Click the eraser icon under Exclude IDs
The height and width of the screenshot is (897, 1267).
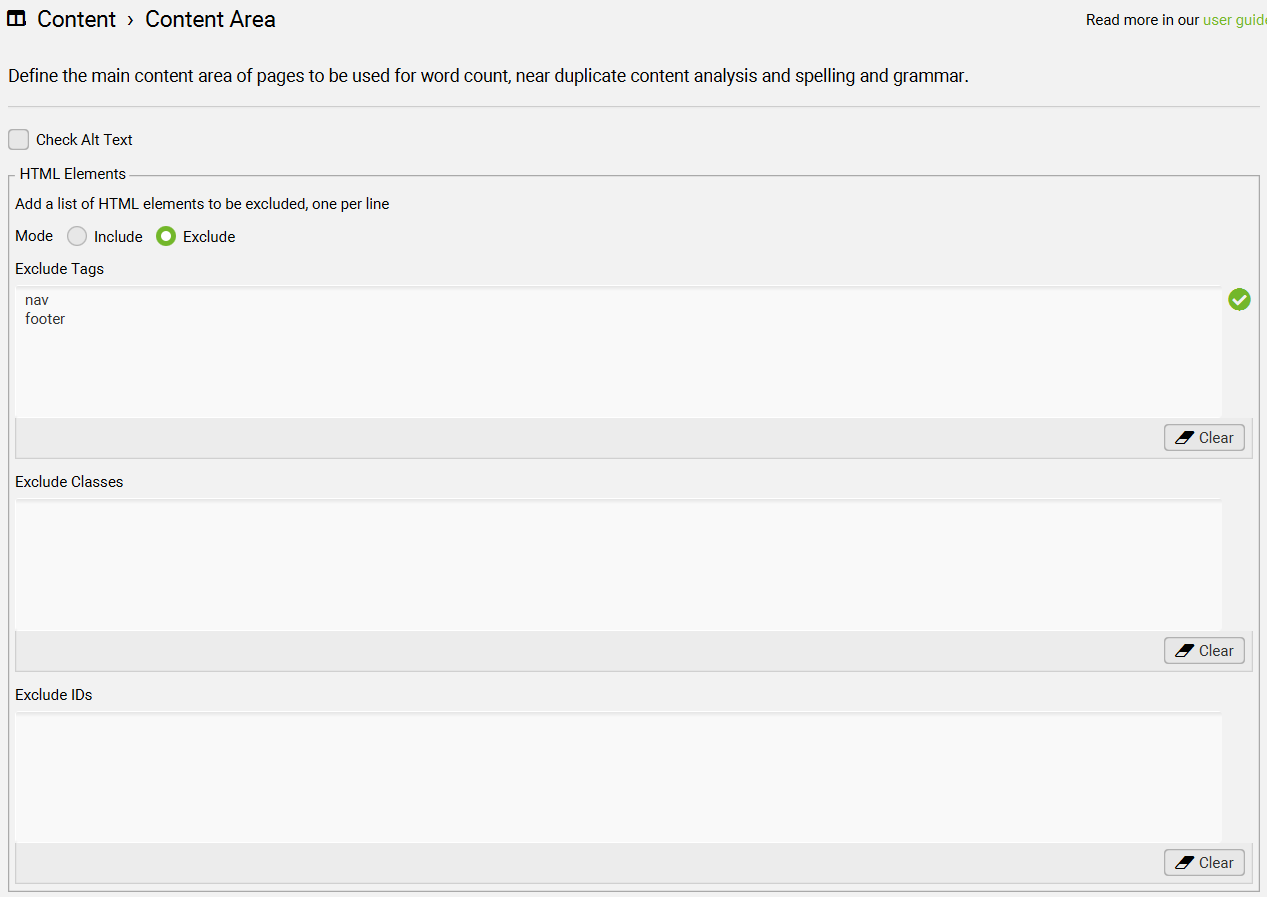pyautogui.click(x=1185, y=863)
